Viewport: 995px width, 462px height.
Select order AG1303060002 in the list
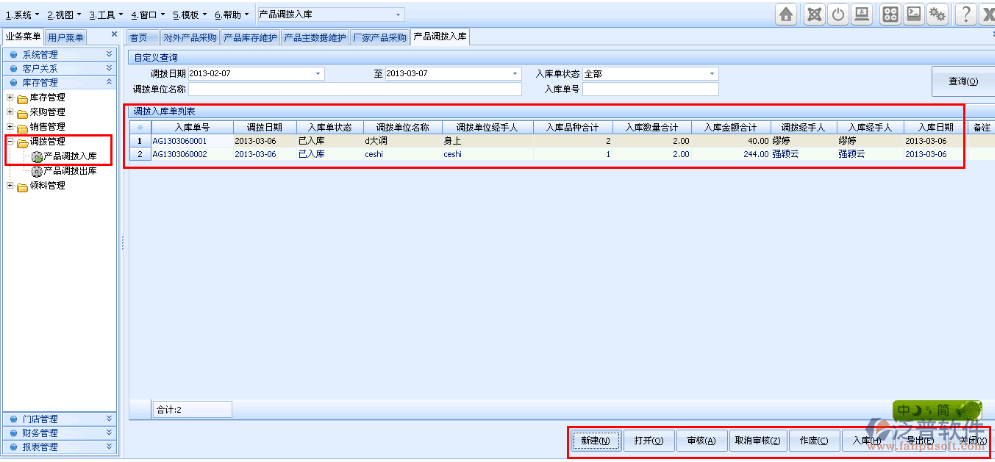click(180, 154)
